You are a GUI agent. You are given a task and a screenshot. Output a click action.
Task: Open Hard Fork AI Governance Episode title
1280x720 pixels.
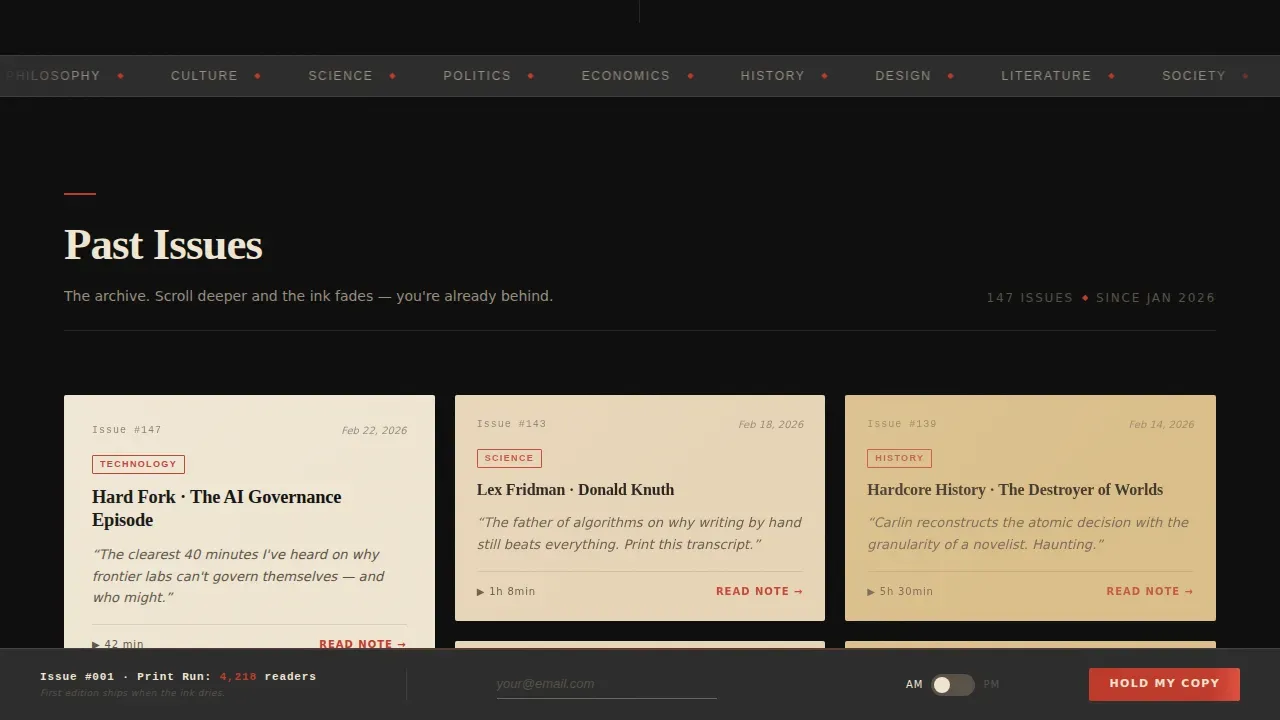(217, 508)
